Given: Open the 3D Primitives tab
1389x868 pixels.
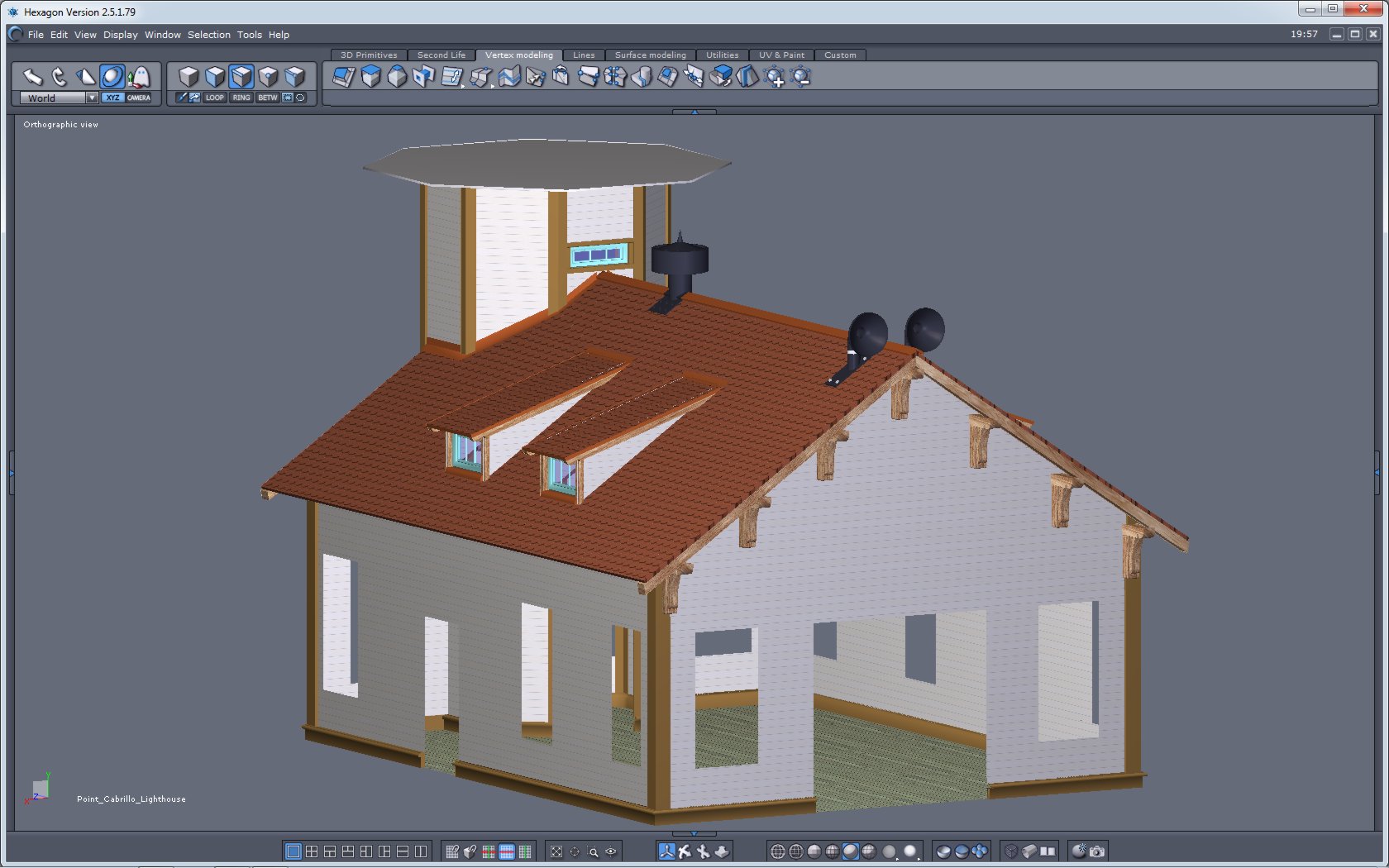Looking at the screenshot, I should (x=369, y=55).
